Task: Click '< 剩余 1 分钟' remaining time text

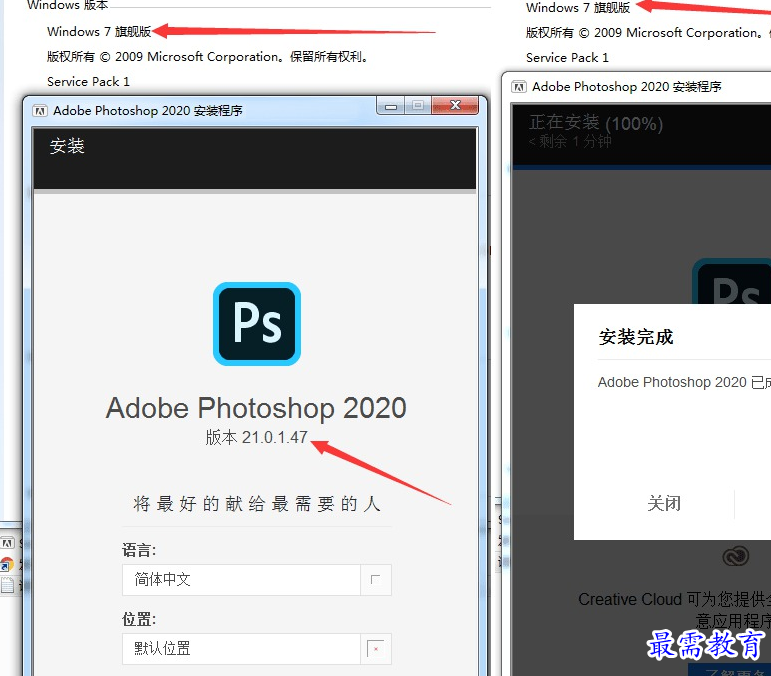Action: coord(570,142)
